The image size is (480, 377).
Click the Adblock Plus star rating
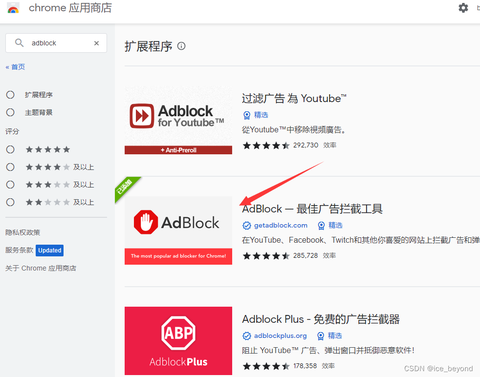(x=266, y=366)
